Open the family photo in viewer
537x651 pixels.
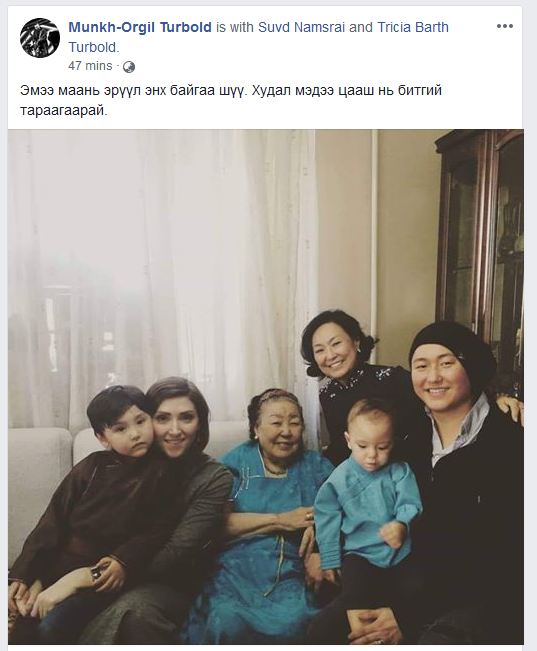pyautogui.click(x=265, y=387)
